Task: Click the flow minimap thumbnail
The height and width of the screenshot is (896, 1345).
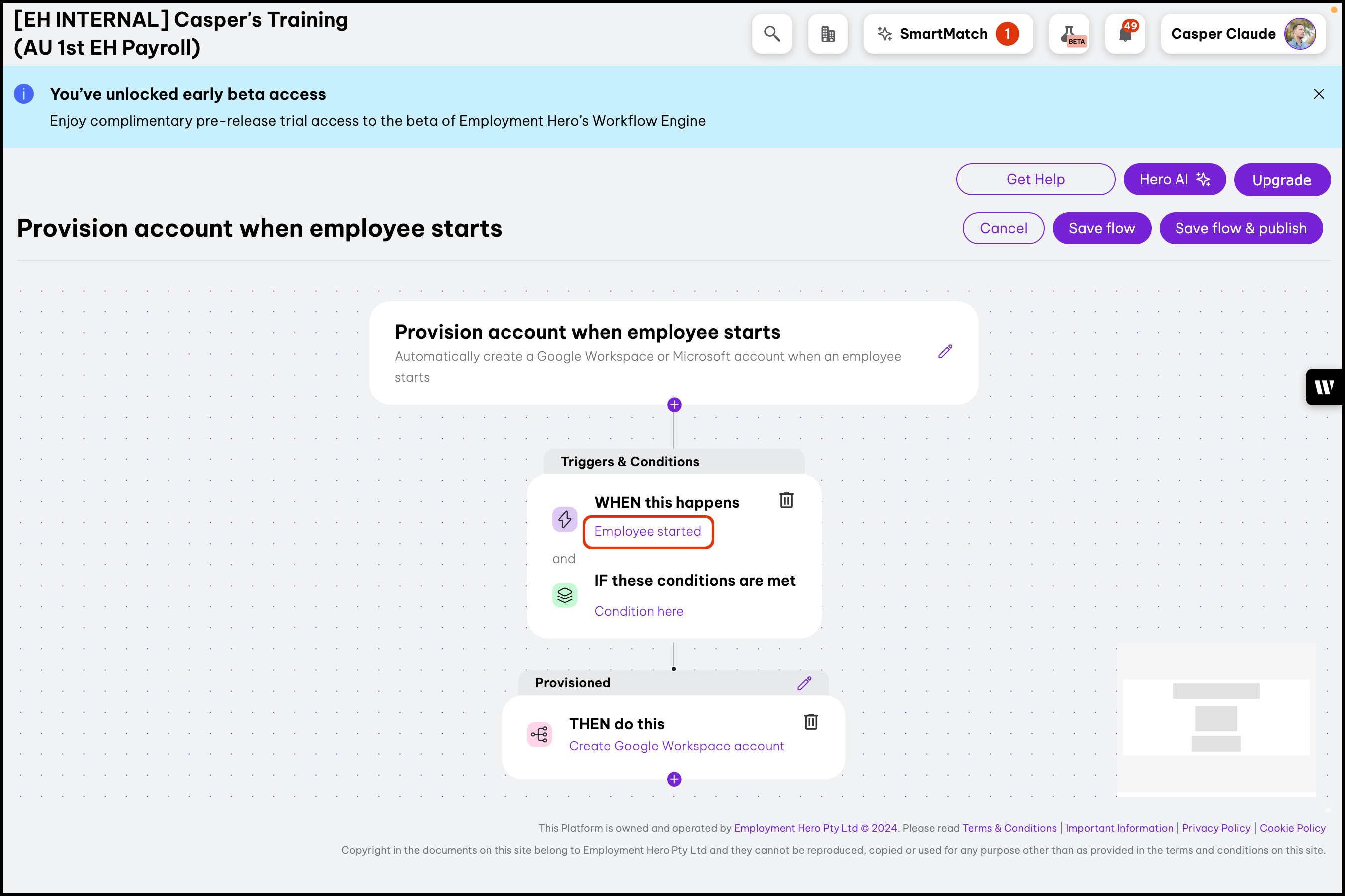Action: tap(1216, 718)
